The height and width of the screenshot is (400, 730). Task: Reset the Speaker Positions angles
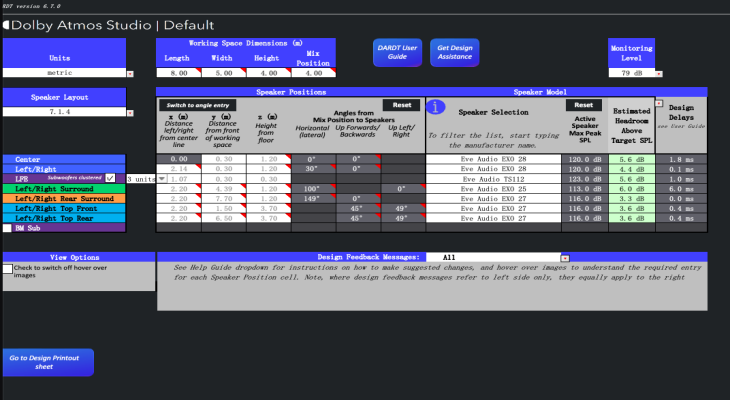(x=401, y=104)
